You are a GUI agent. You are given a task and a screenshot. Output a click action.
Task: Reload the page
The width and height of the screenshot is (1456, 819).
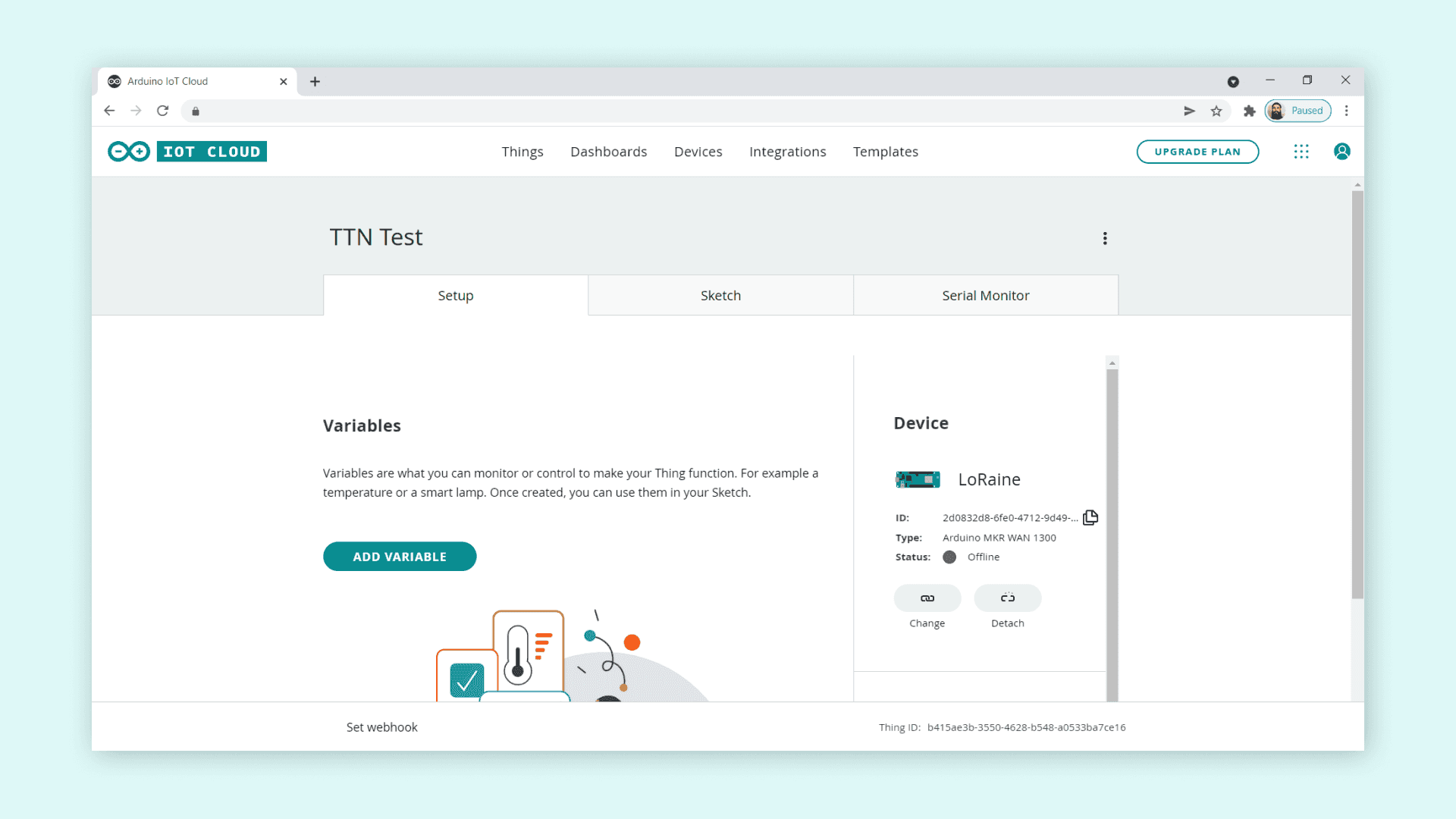(162, 111)
